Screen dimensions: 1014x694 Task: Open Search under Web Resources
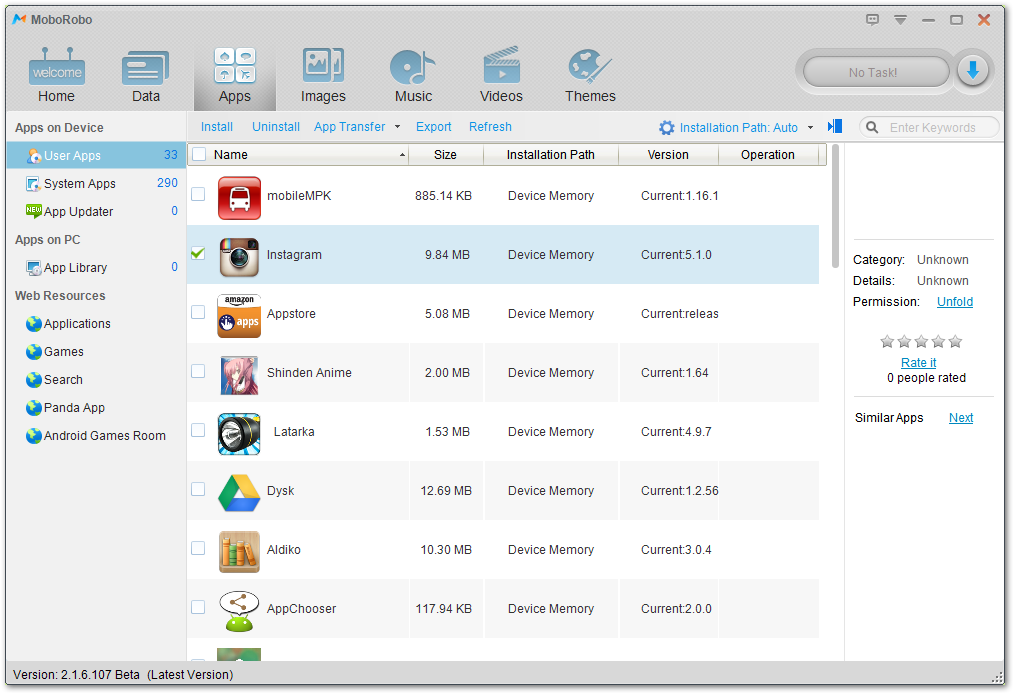63,380
